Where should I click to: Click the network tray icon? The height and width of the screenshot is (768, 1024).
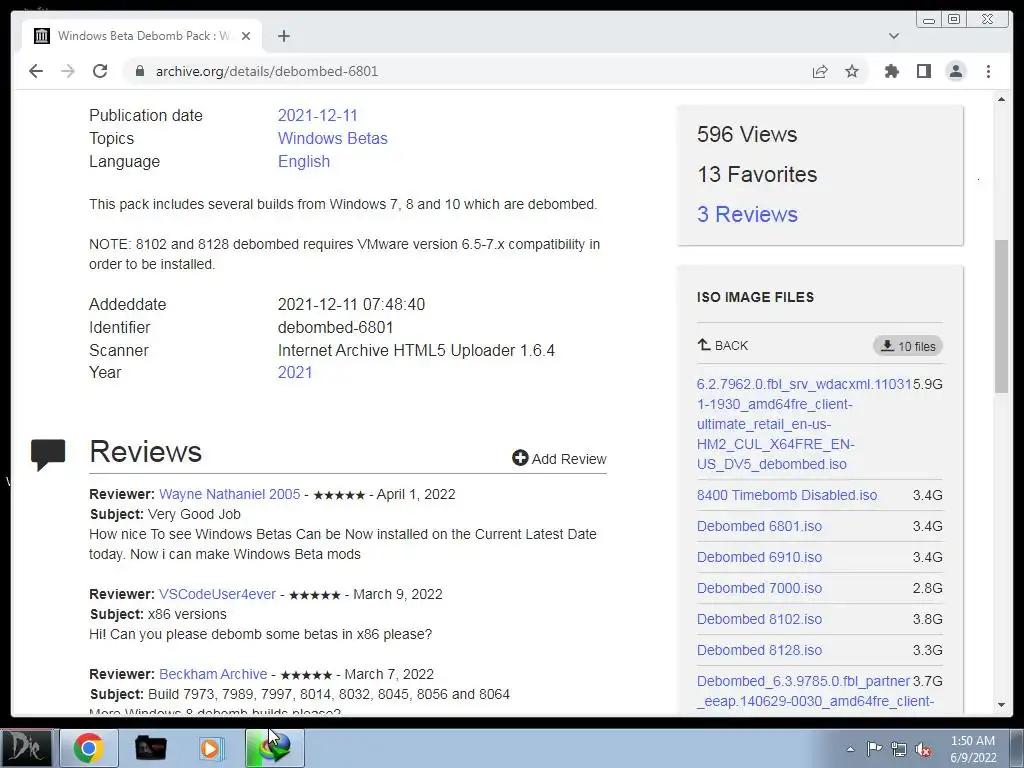point(899,749)
